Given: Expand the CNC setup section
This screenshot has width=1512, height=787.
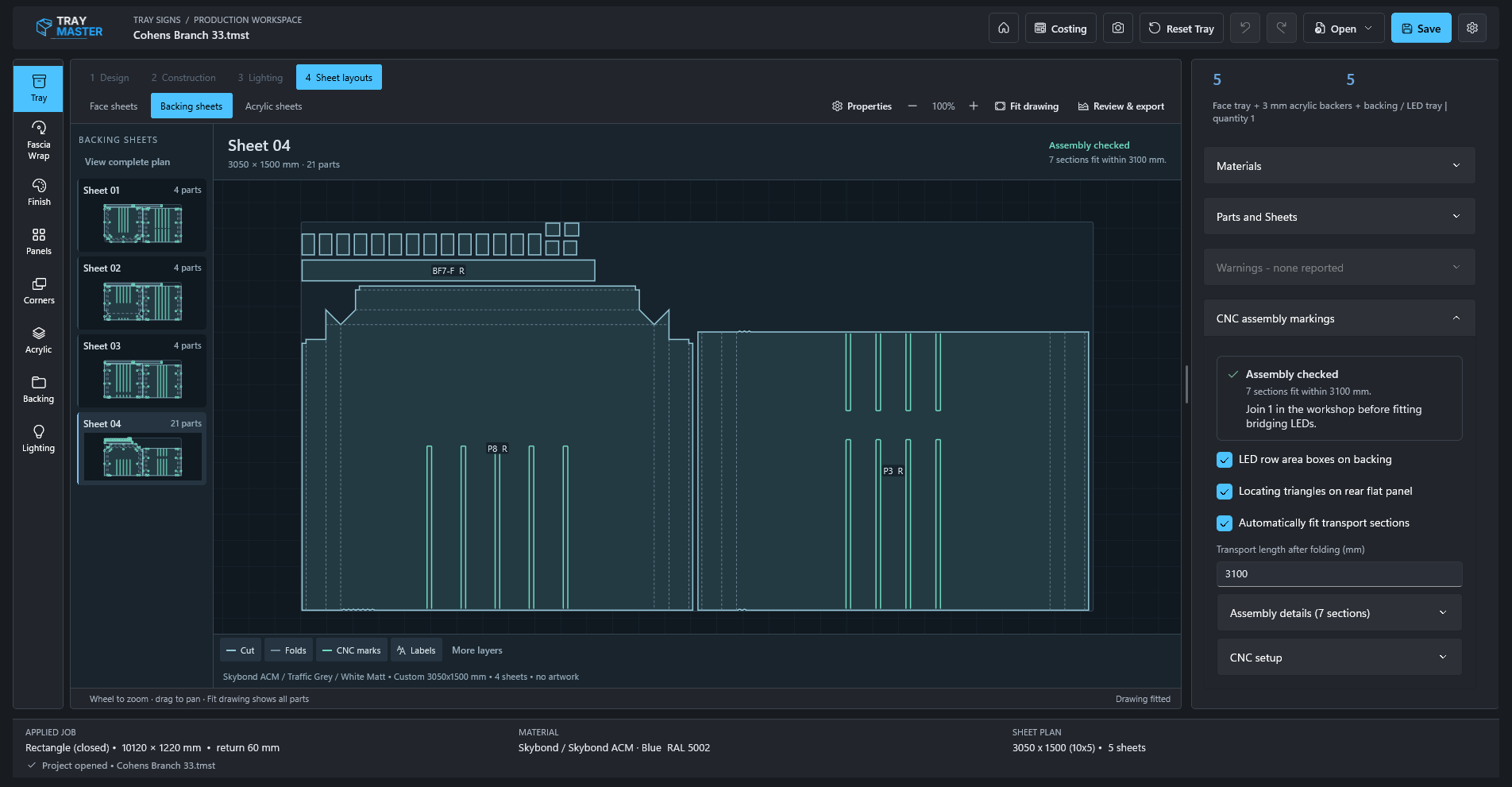Looking at the screenshot, I should 1340,657.
